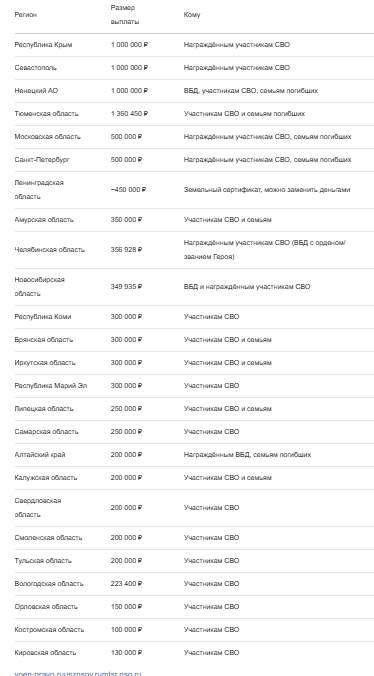The height and width of the screenshot is (676, 374).
Task: Click the "Регион" column header
Action: [26, 15]
